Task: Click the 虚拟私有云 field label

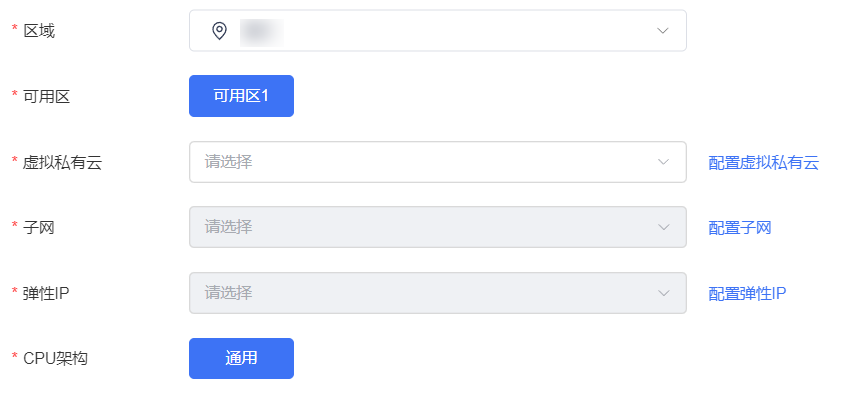Action: pos(62,162)
